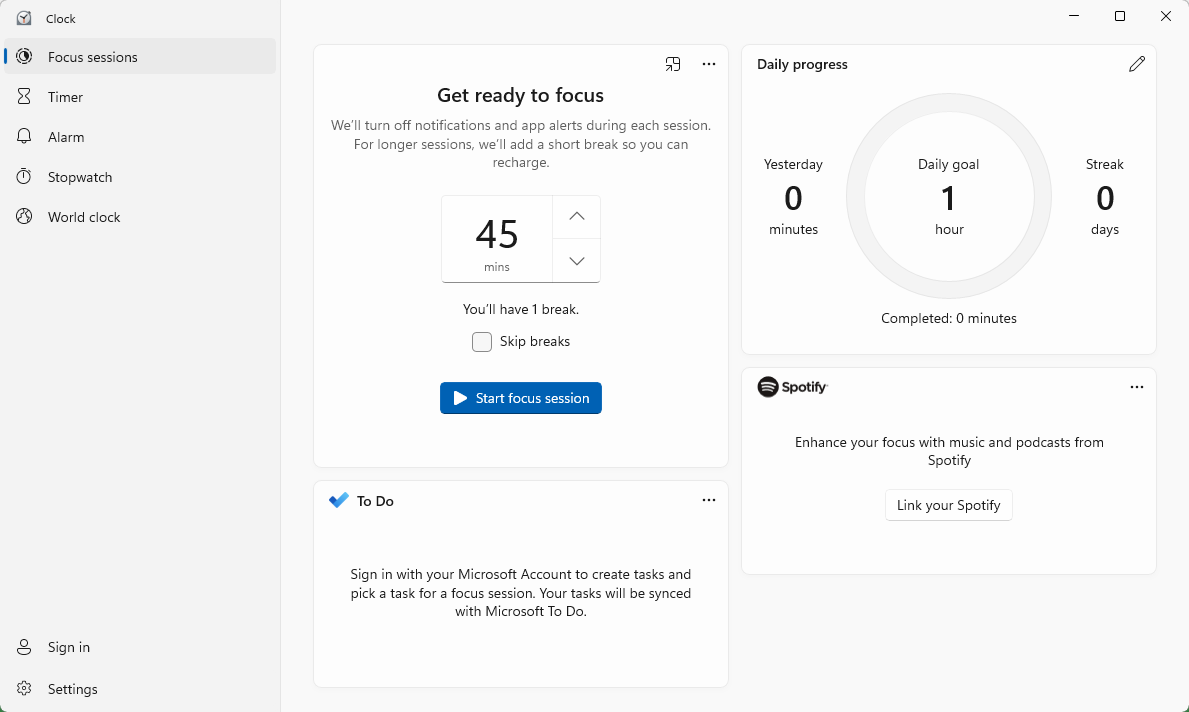Click the edit pencil in Daily progress
Viewport: 1189px width, 712px height.
(x=1136, y=64)
